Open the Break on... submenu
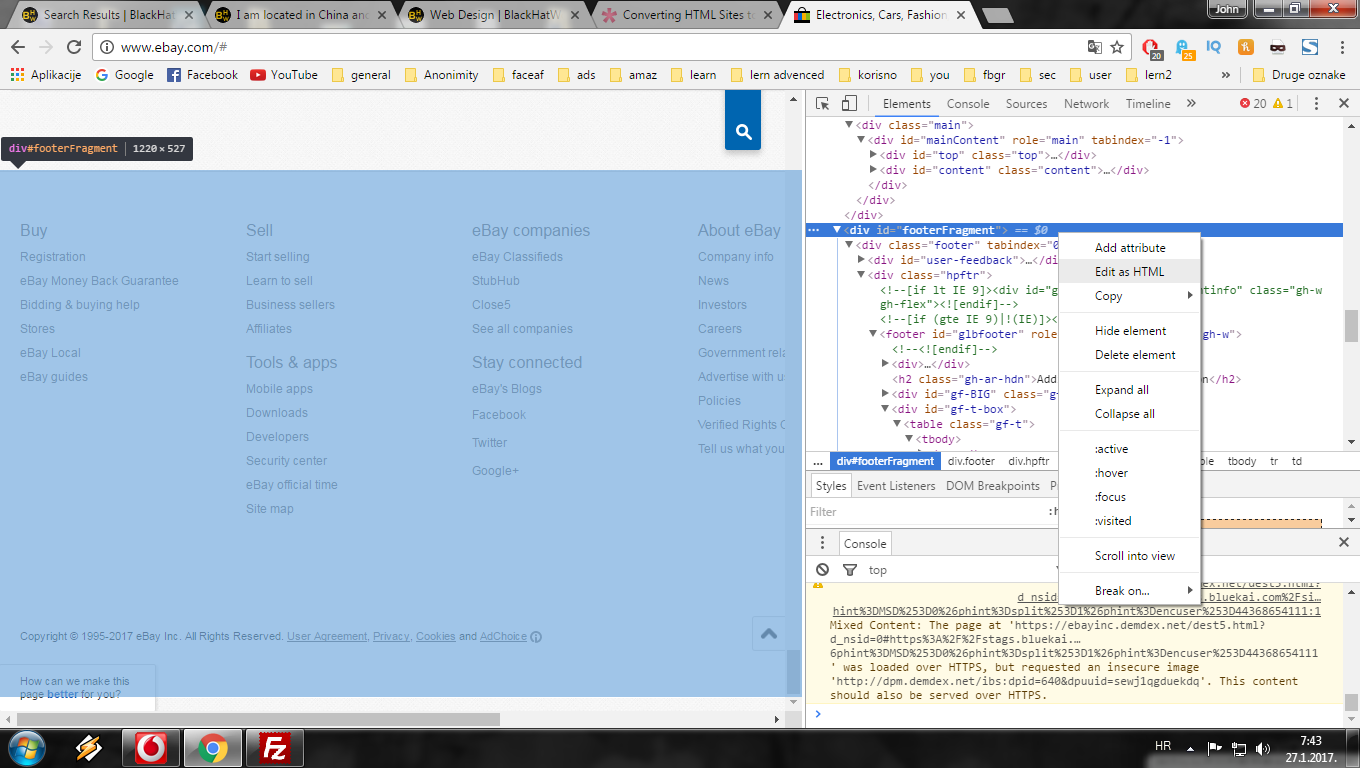 tap(1129, 591)
